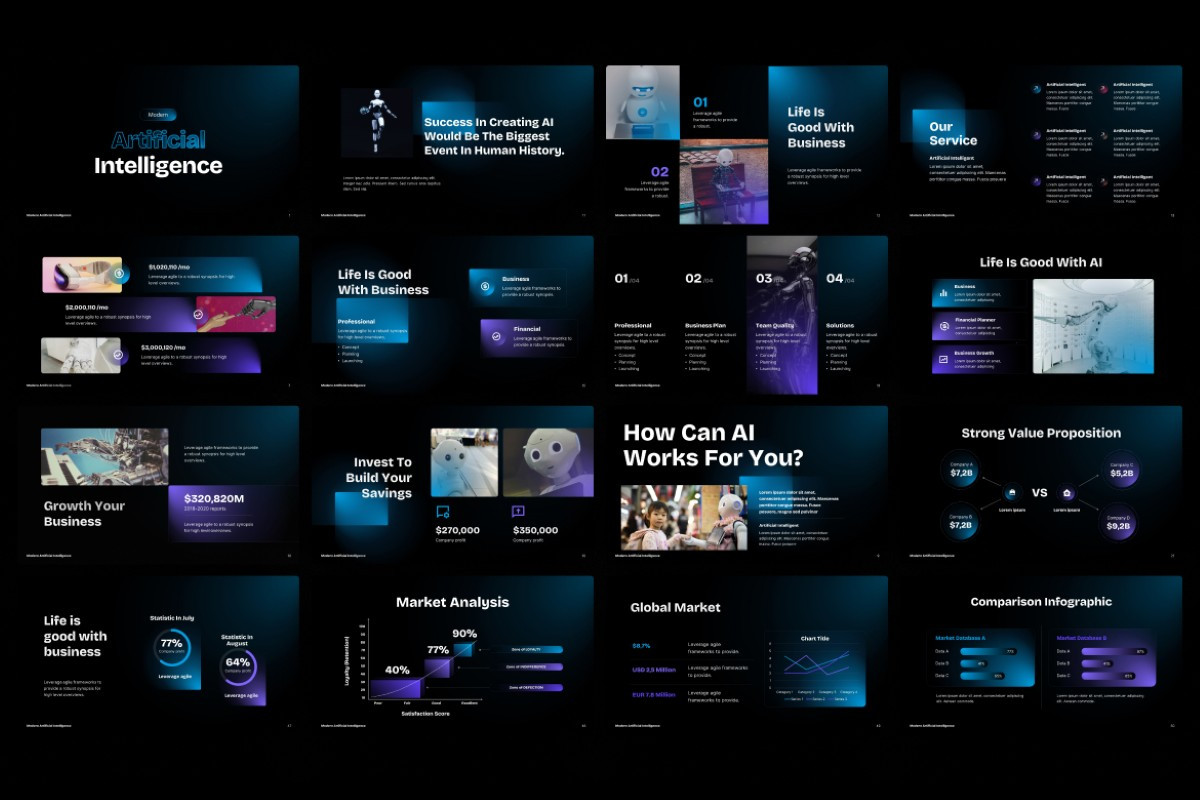
Task: Click the '04' number on four-column slide
Action: point(835,279)
